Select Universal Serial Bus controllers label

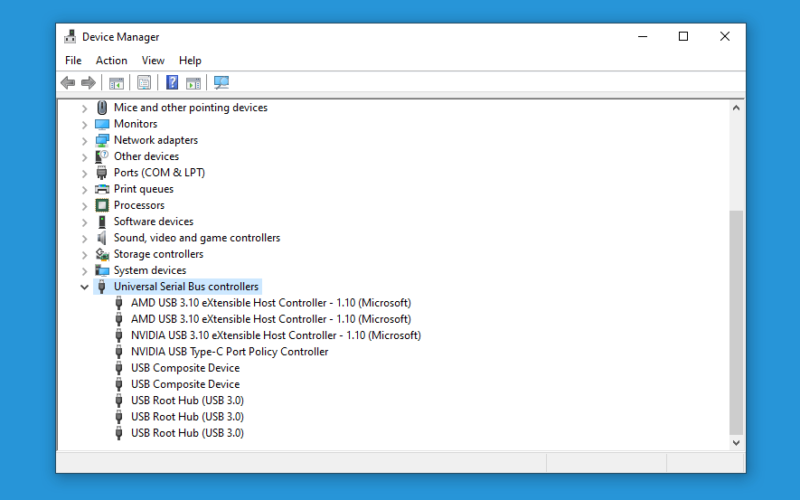[x=186, y=287]
